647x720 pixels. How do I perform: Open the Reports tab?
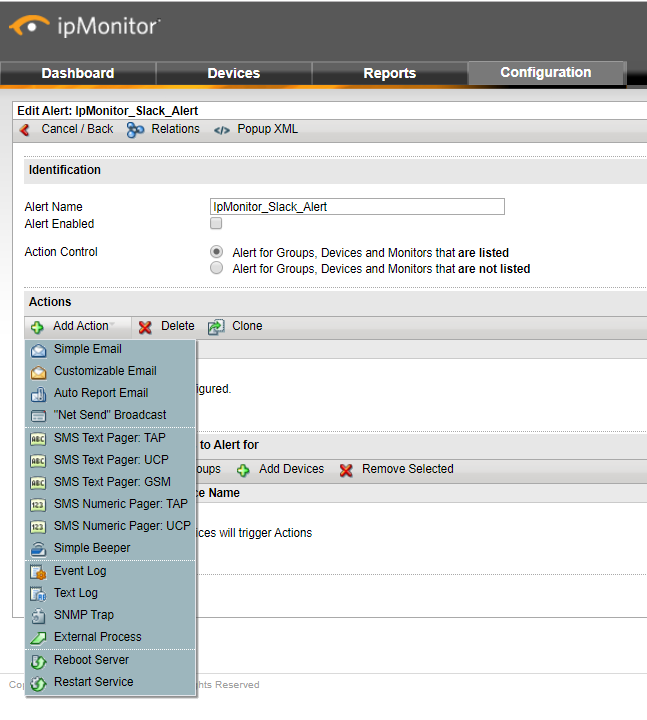tap(389, 73)
